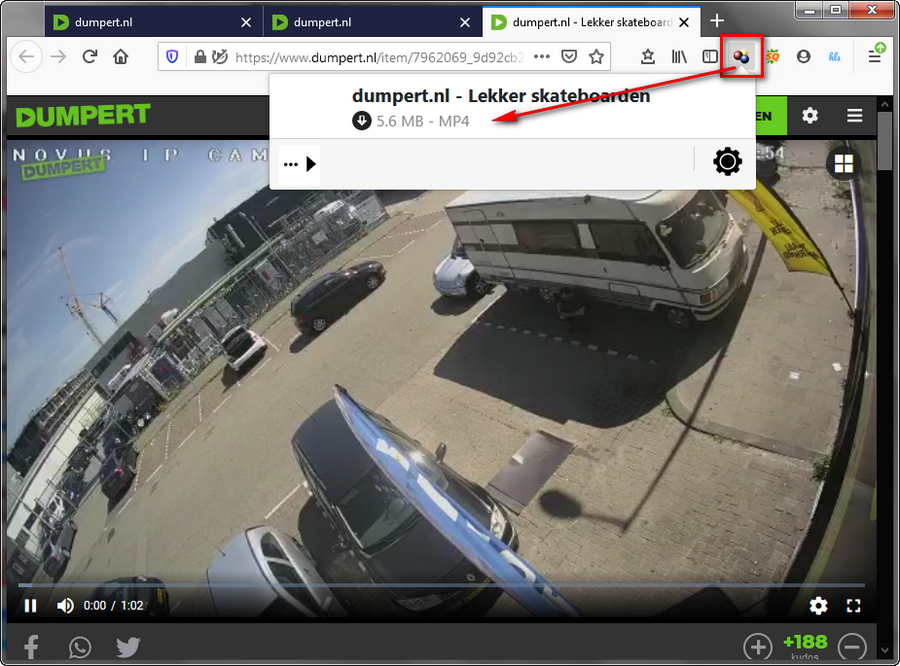The height and width of the screenshot is (666, 900).
Task: Open video player quality settings gear
Action: point(818,606)
